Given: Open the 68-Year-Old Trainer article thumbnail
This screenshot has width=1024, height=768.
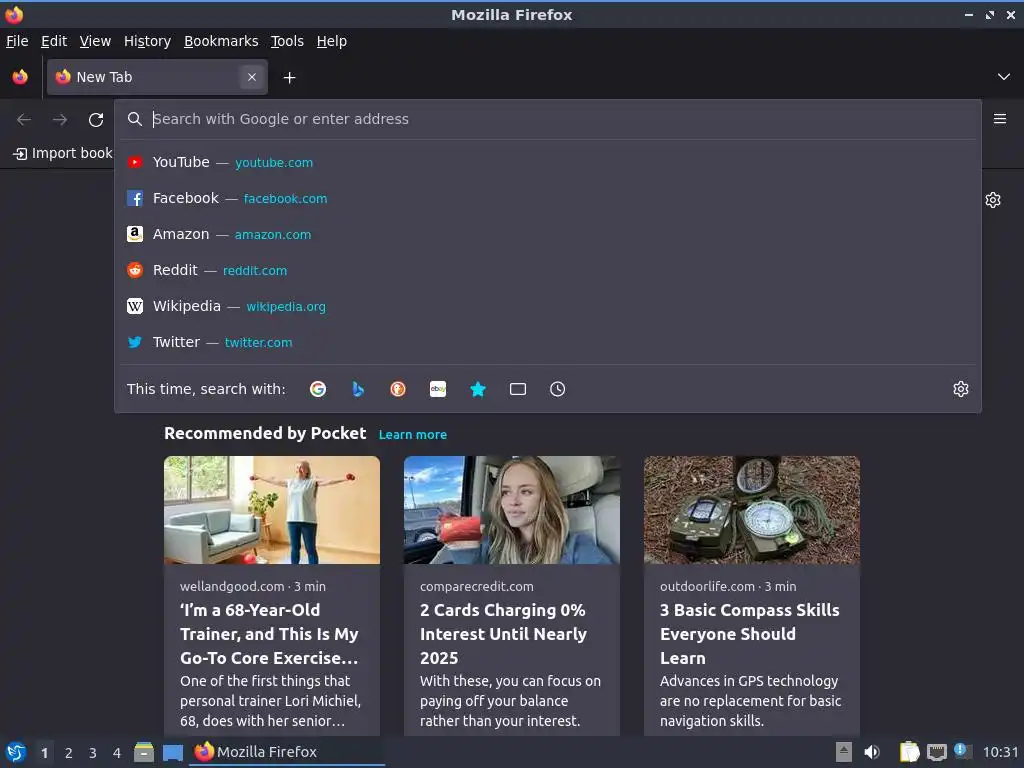Looking at the screenshot, I should [272, 510].
